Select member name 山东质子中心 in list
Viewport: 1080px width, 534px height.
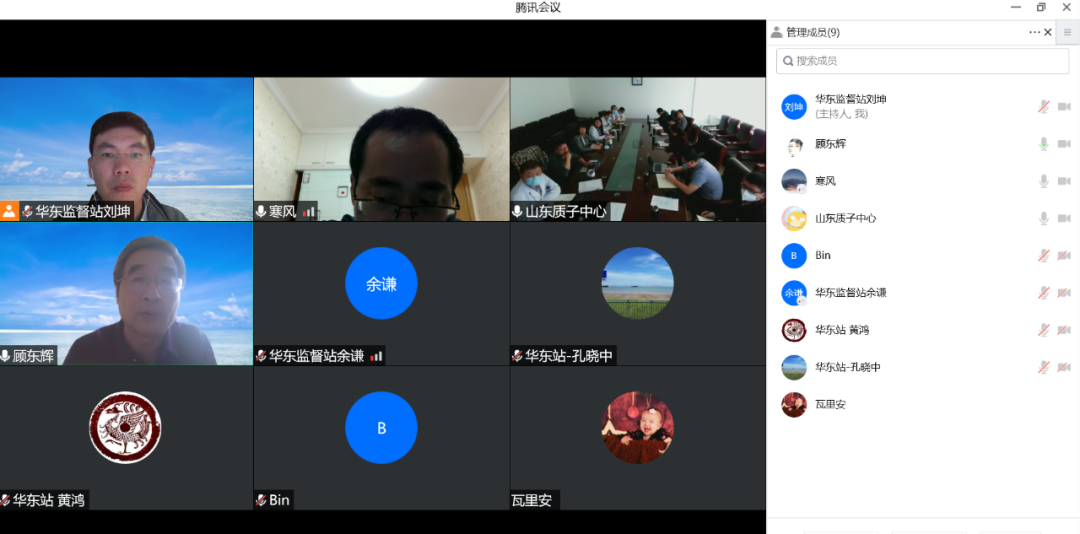coord(846,218)
